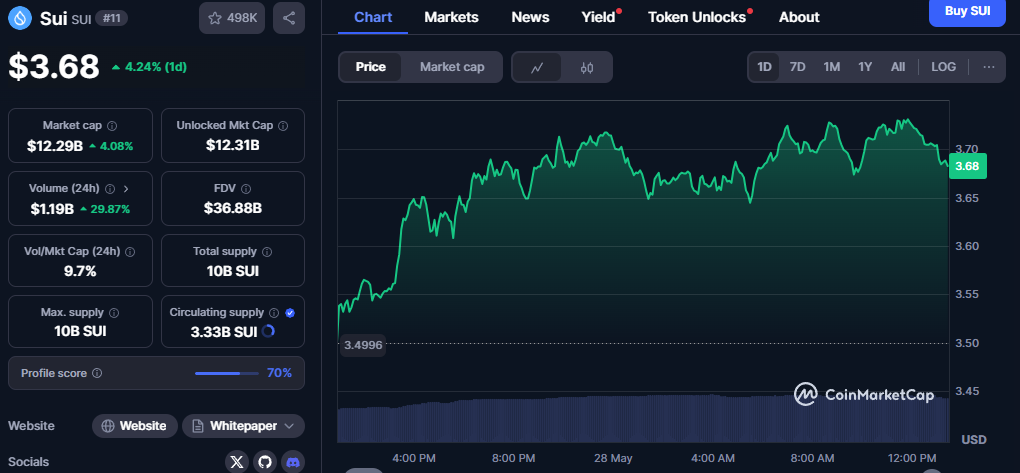Click the verified circulating supply badge

click(x=290, y=313)
